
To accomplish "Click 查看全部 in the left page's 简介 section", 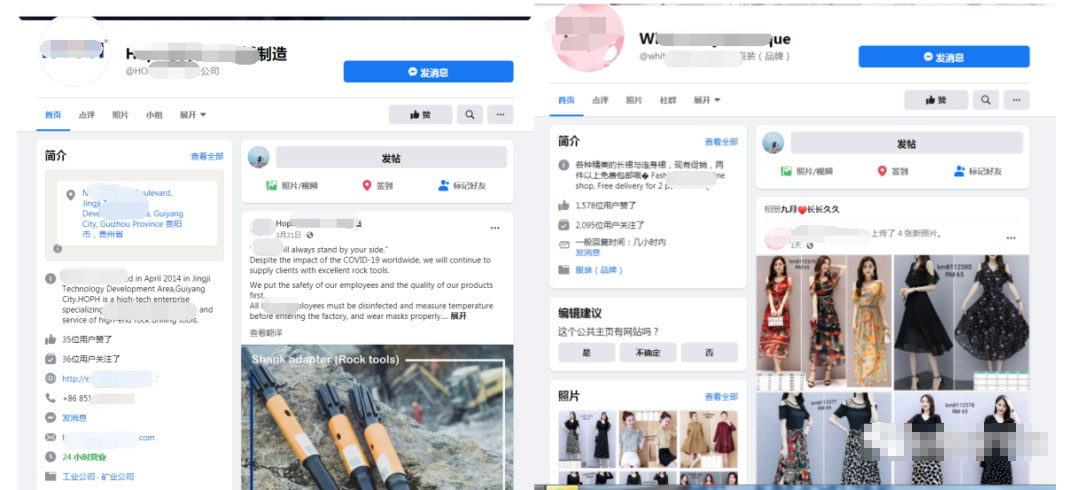I will [207, 156].
